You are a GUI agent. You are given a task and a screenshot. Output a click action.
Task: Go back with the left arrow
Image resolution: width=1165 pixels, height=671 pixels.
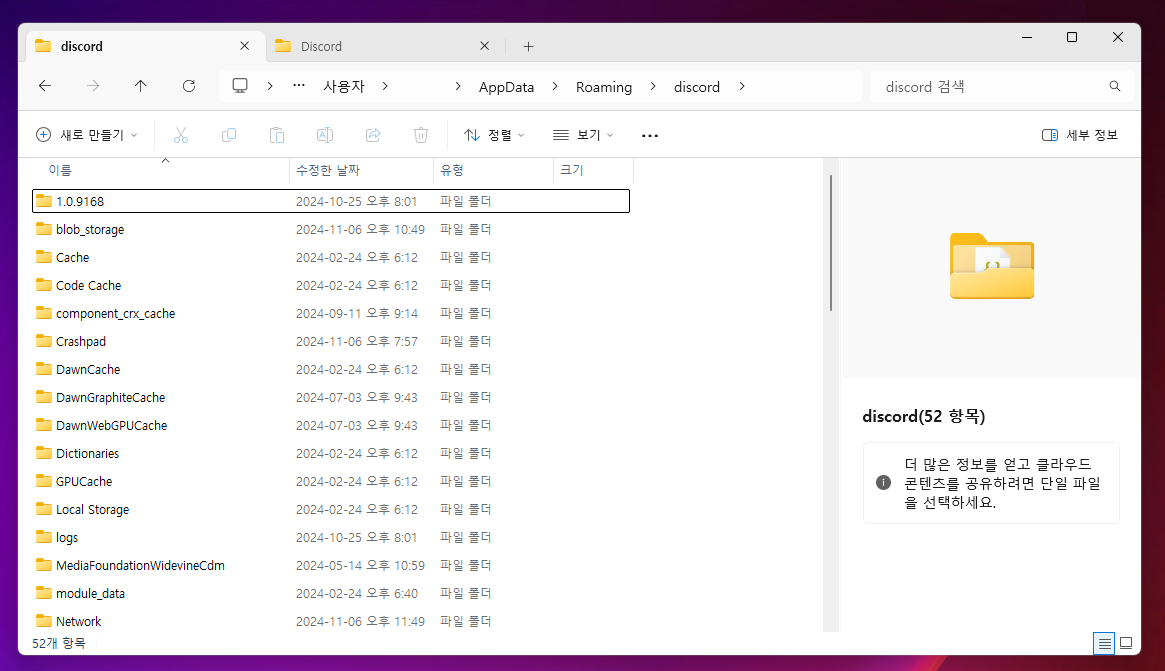pyautogui.click(x=45, y=86)
